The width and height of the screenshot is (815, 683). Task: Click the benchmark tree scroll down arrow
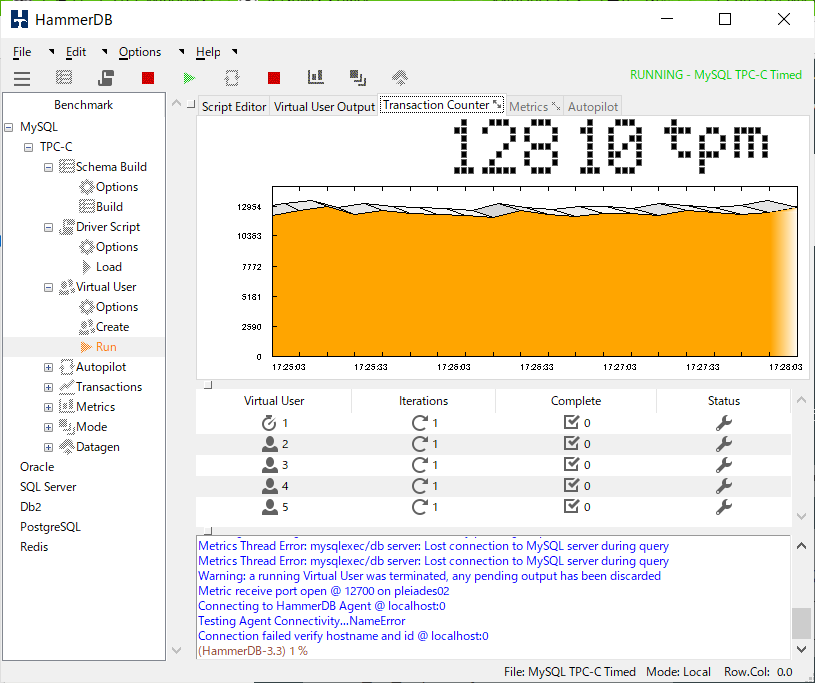coord(176,650)
